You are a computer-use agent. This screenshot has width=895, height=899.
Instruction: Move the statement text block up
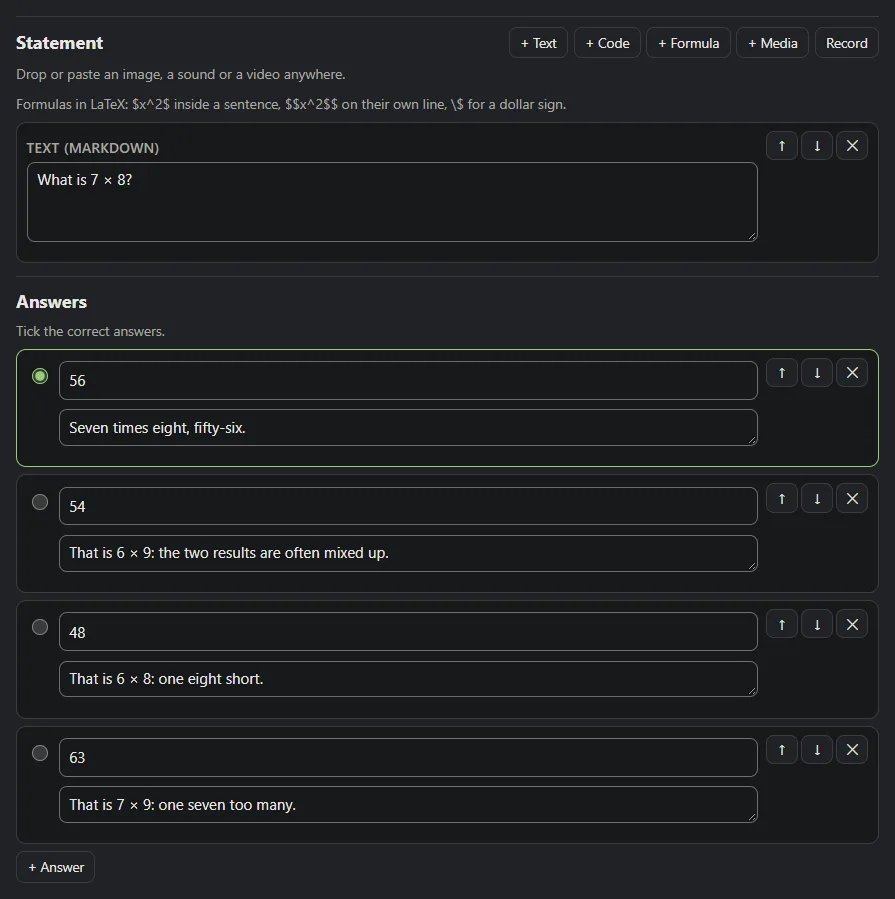pos(781,146)
